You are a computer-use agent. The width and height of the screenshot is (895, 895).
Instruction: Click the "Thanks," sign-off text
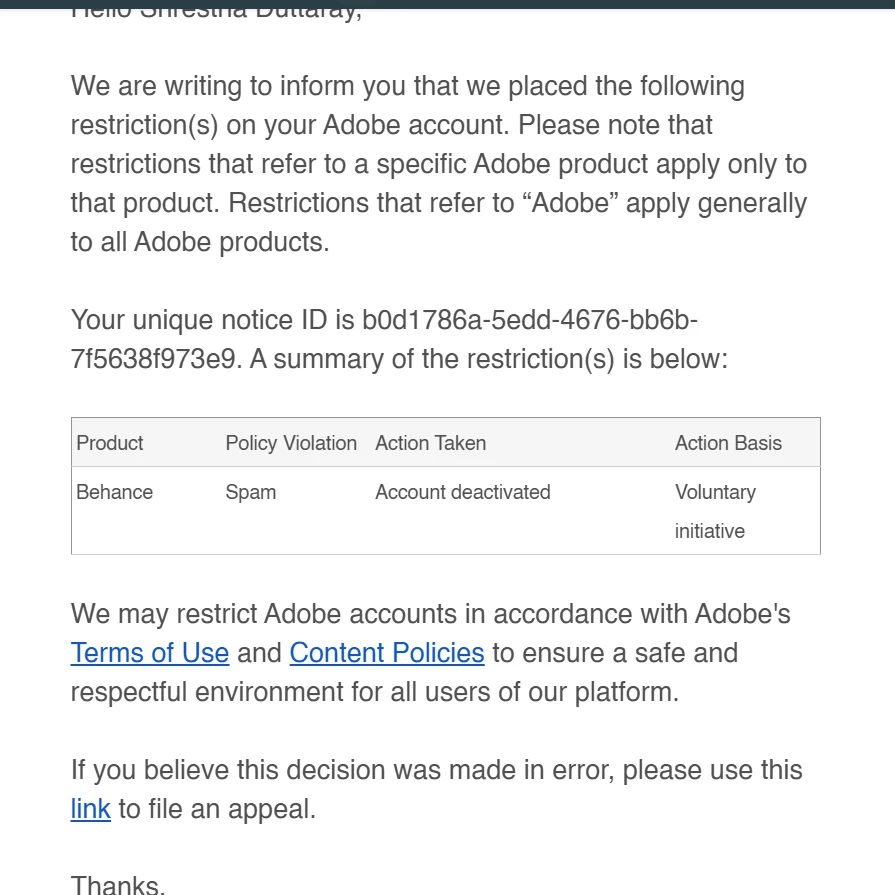[118, 884]
